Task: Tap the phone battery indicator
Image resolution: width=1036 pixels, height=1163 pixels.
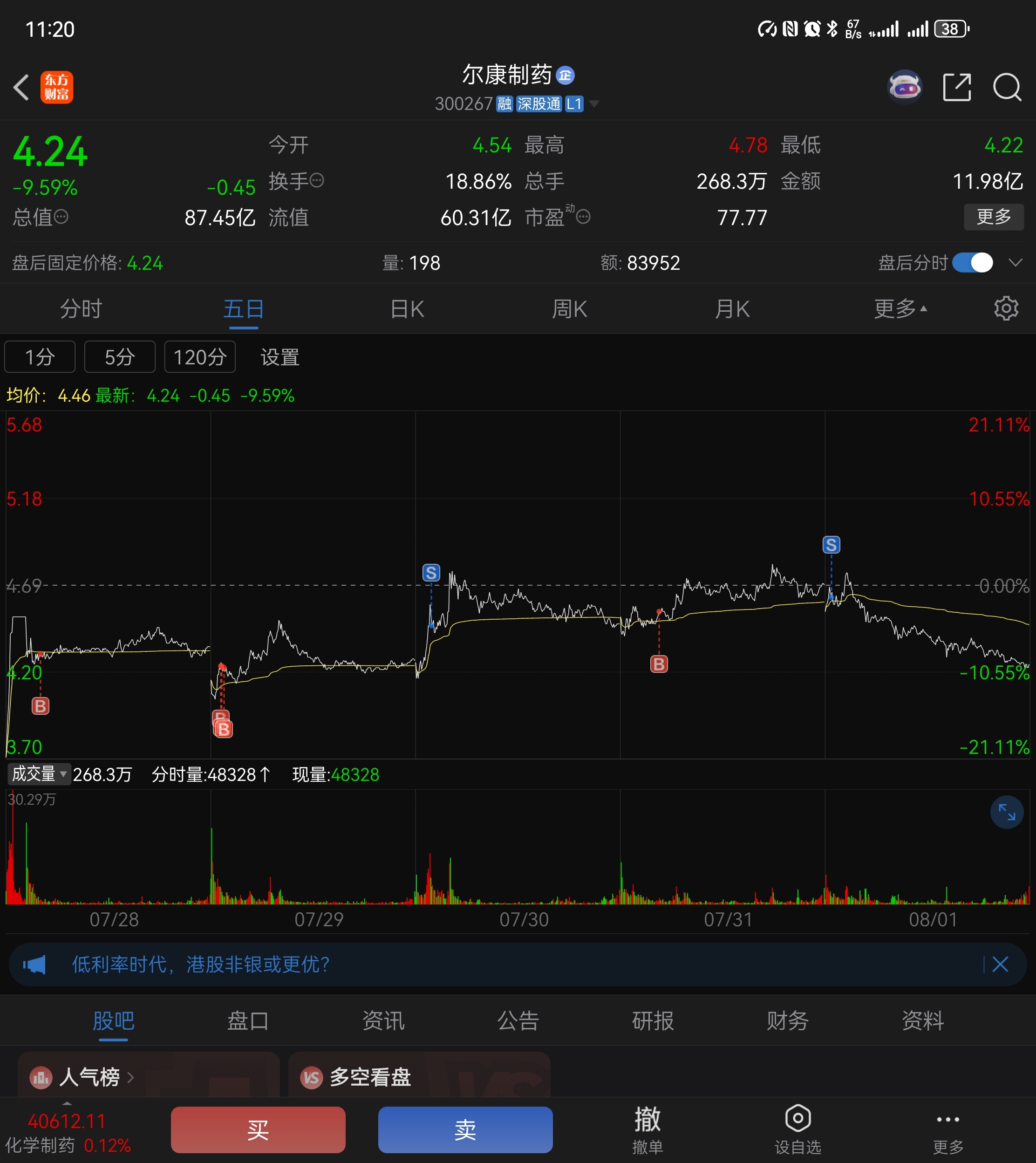Action: (x=952, y=28)
